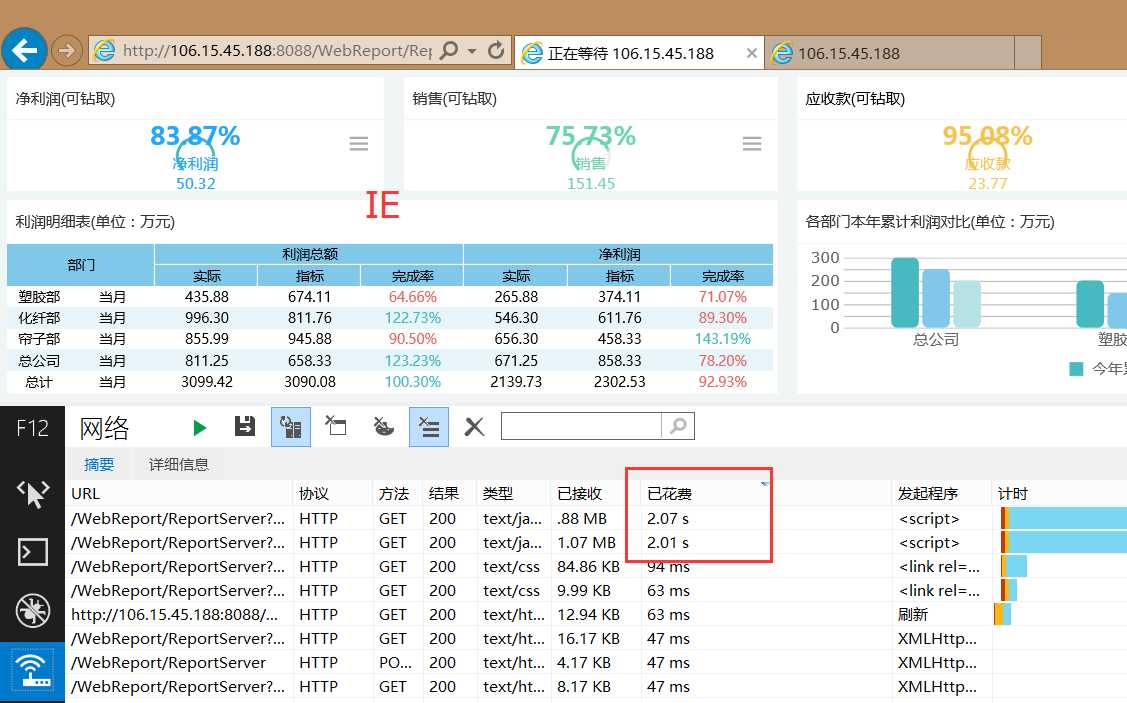Click the clear cookies toolbar icon
The image size is (1127, 703).
383,426
